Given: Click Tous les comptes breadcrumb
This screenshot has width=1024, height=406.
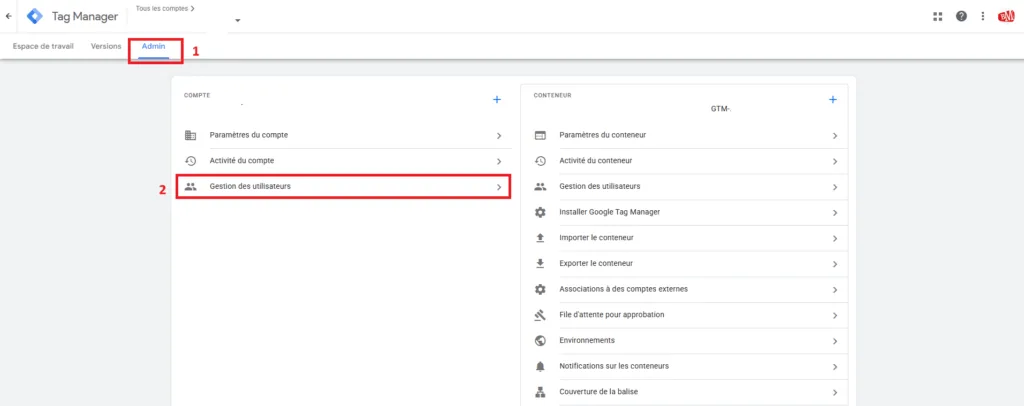Looking at the screenshot, I should (165, 8).
